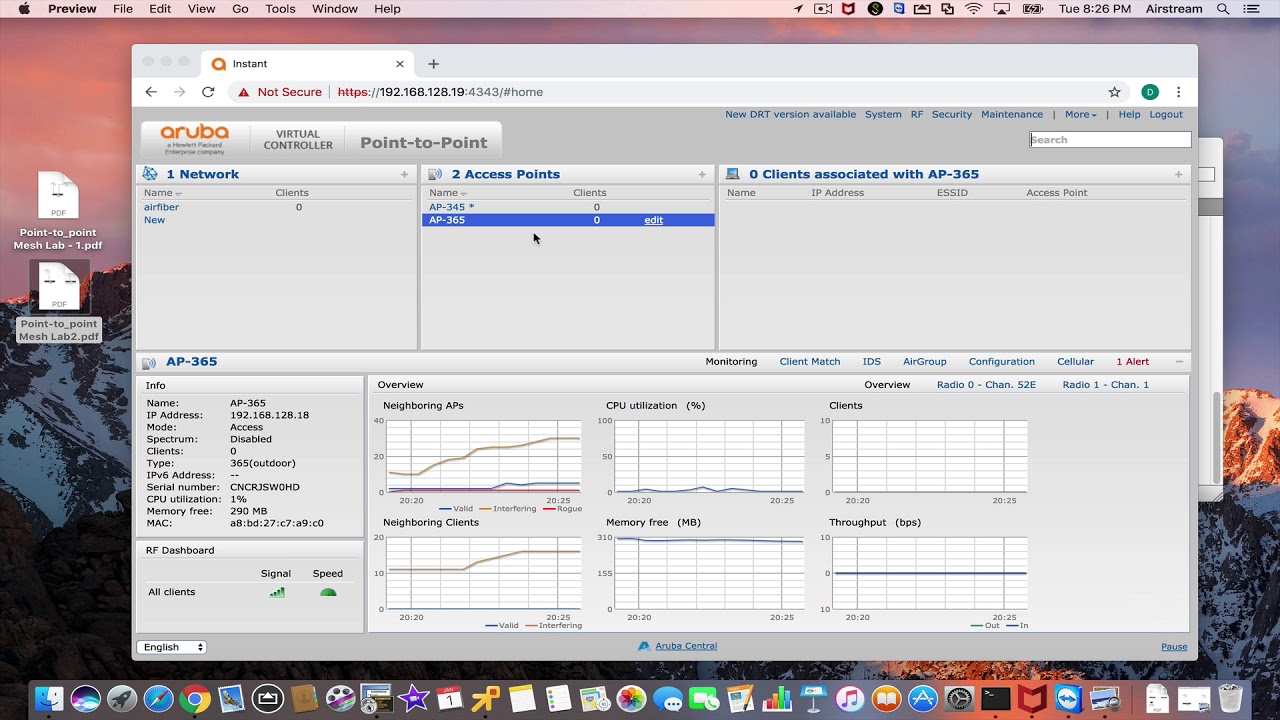Click the Aruba logo in the header
The width and height of the screenshot is (1280, 720).
coord(195,139)
